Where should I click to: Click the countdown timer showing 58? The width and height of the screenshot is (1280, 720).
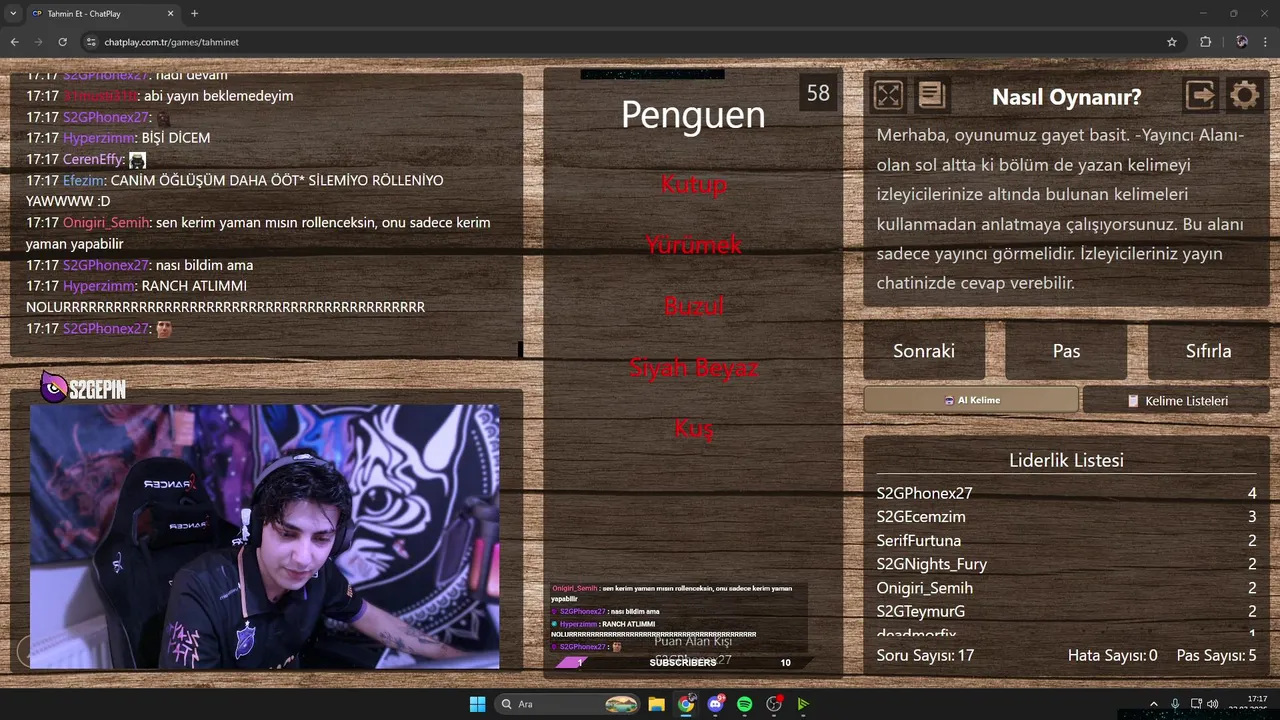pos(818,93)
